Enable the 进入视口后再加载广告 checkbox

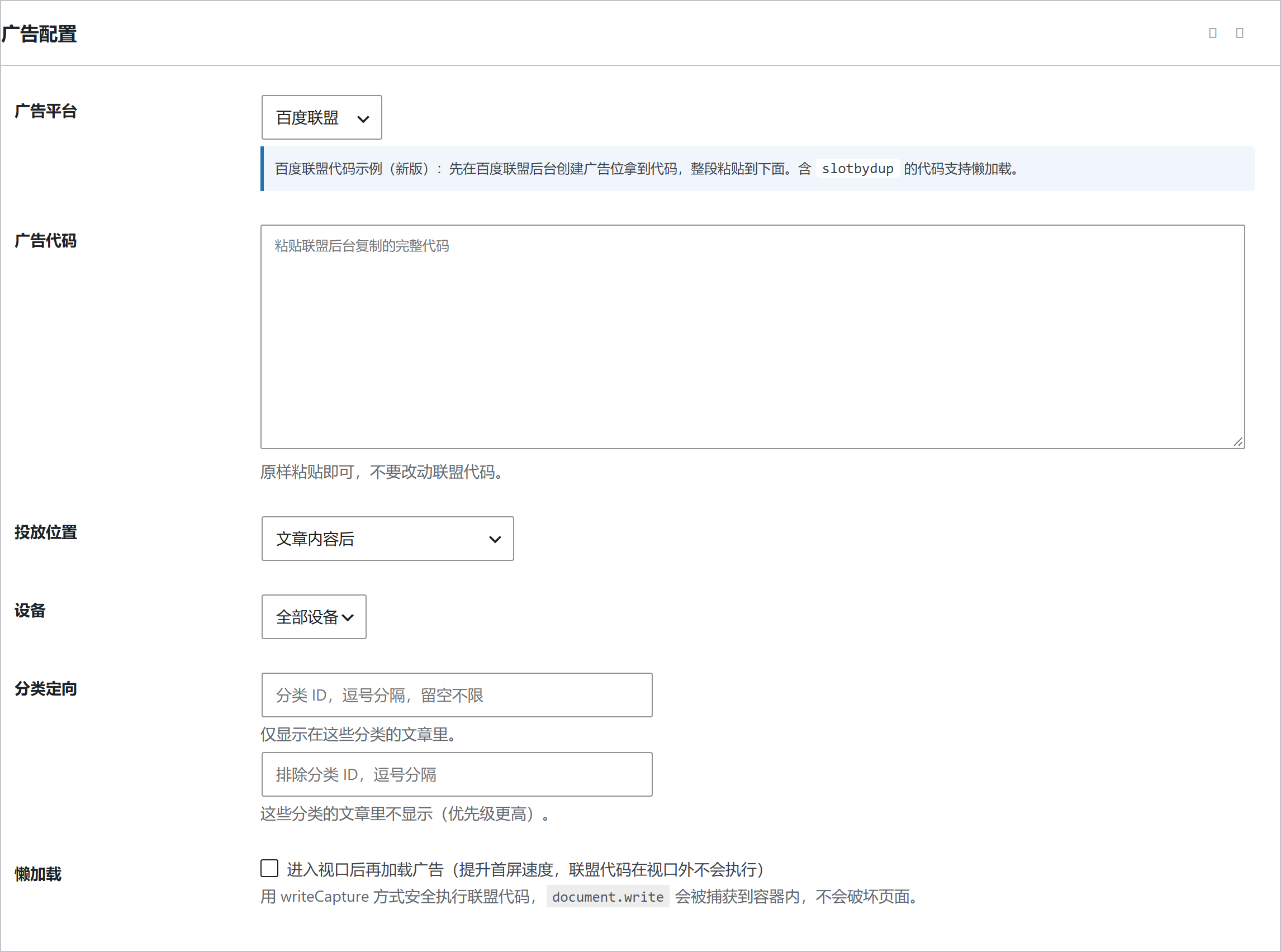coord(269,868)
